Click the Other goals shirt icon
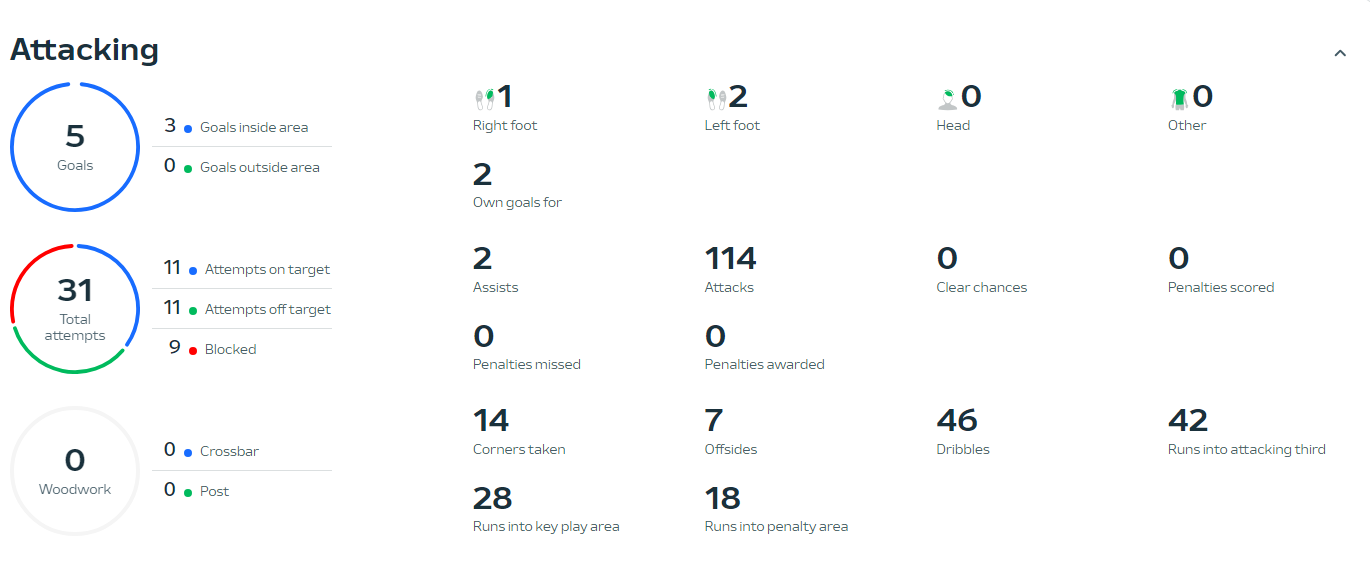This screenshot has height=587, width=1370. click(x=1179, y=98)
